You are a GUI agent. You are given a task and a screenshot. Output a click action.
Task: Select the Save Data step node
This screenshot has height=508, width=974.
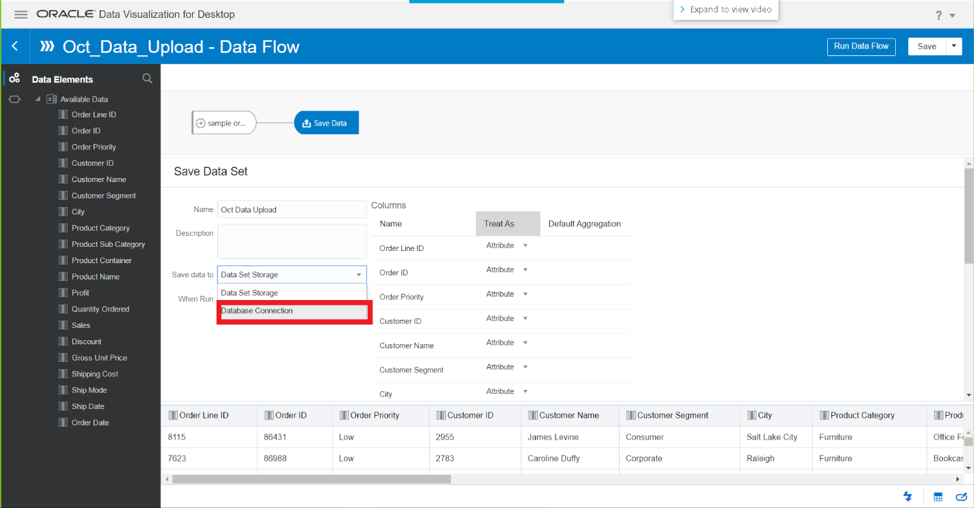pyautogui.click(x=326, y=123)
